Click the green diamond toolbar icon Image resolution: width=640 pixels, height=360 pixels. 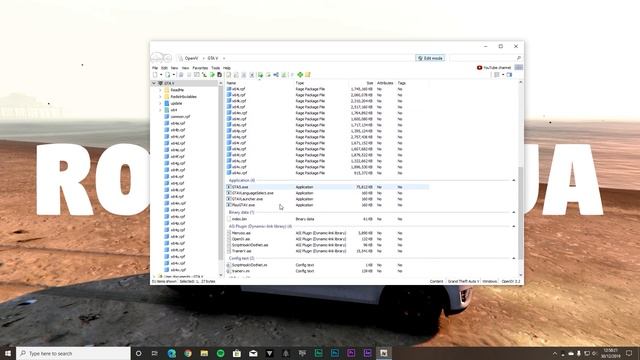click(x=300, y=75)
